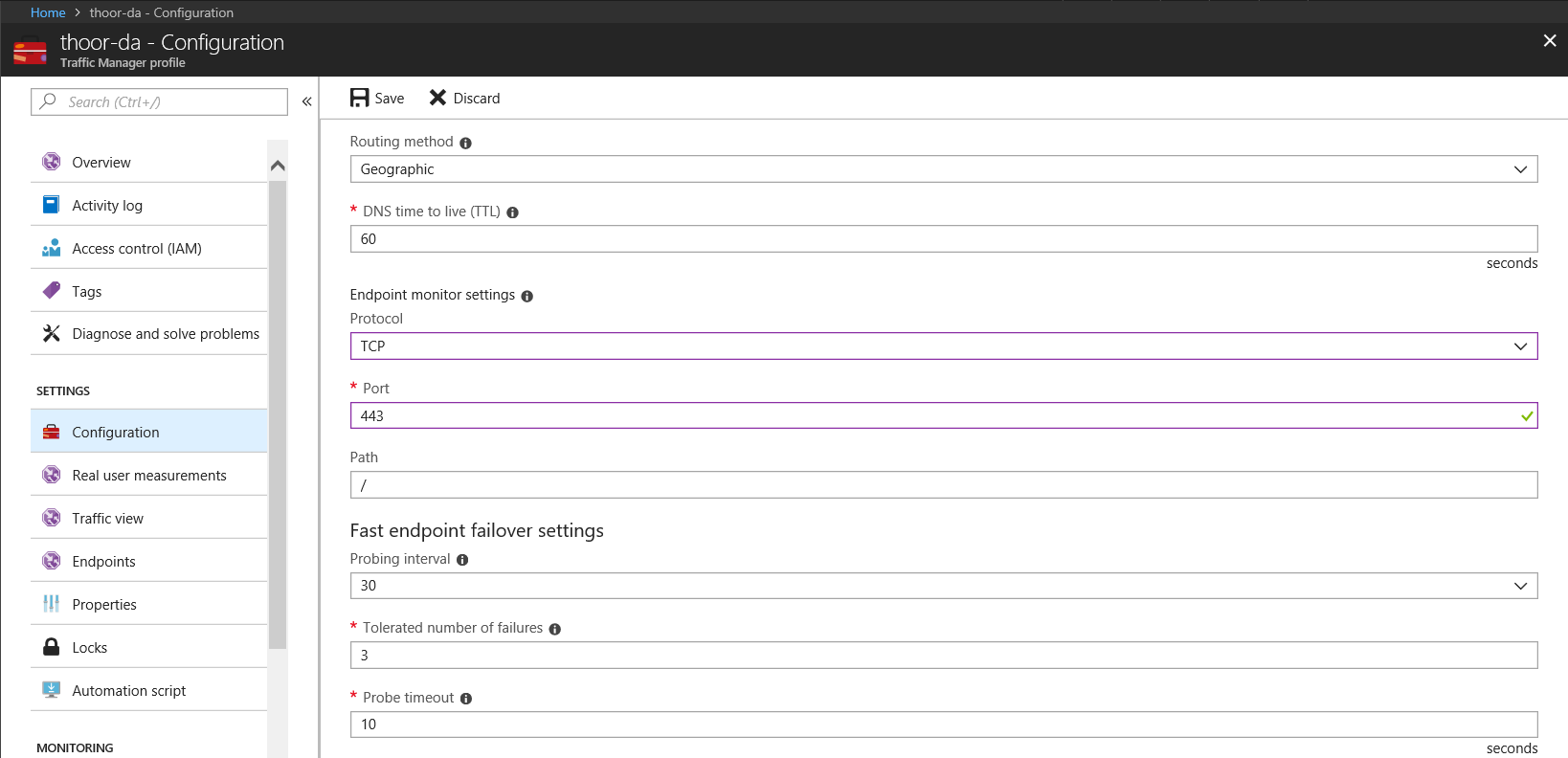The image size is (1568, 758).
Task: Follow the Home breadcrumb link
Action: click(x=48, y=12)
